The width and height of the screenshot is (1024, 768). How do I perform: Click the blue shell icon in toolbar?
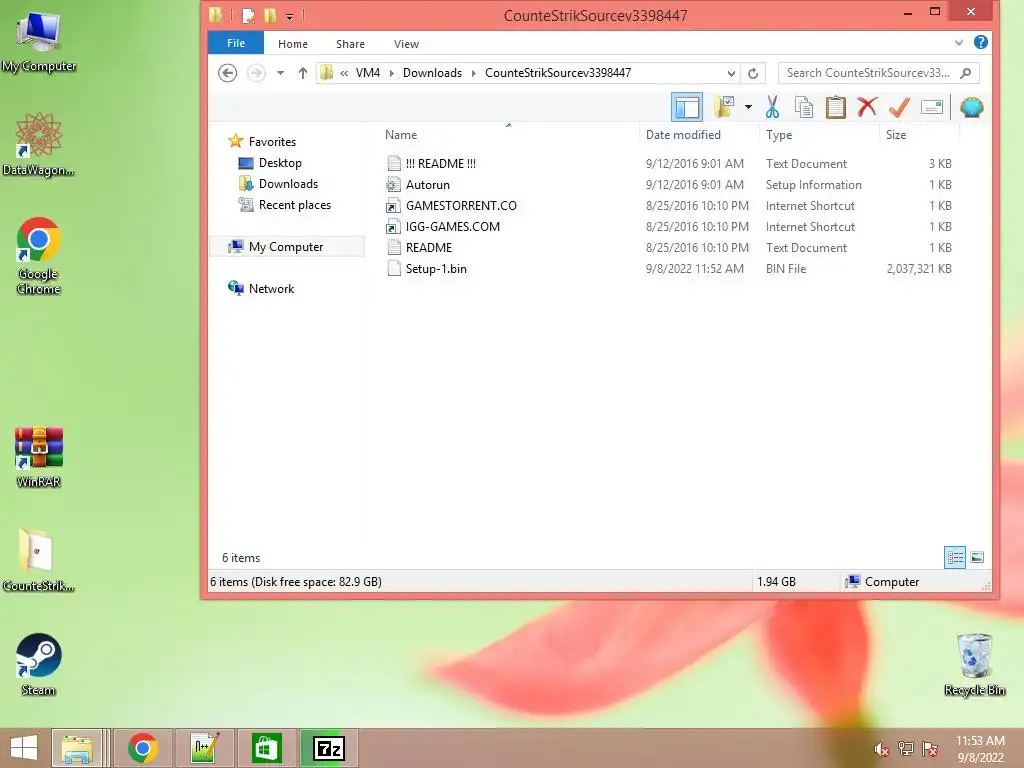972,107
